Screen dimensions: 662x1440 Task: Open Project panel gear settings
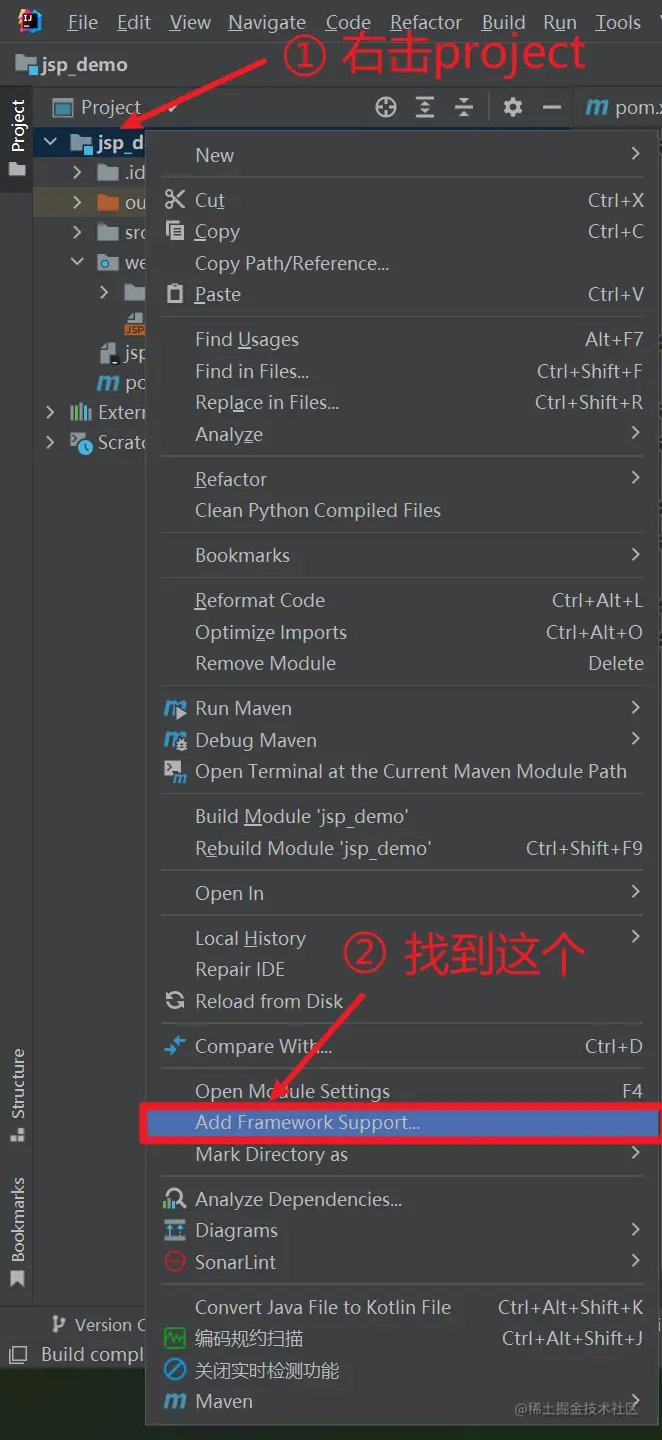[x=513, y=107]
